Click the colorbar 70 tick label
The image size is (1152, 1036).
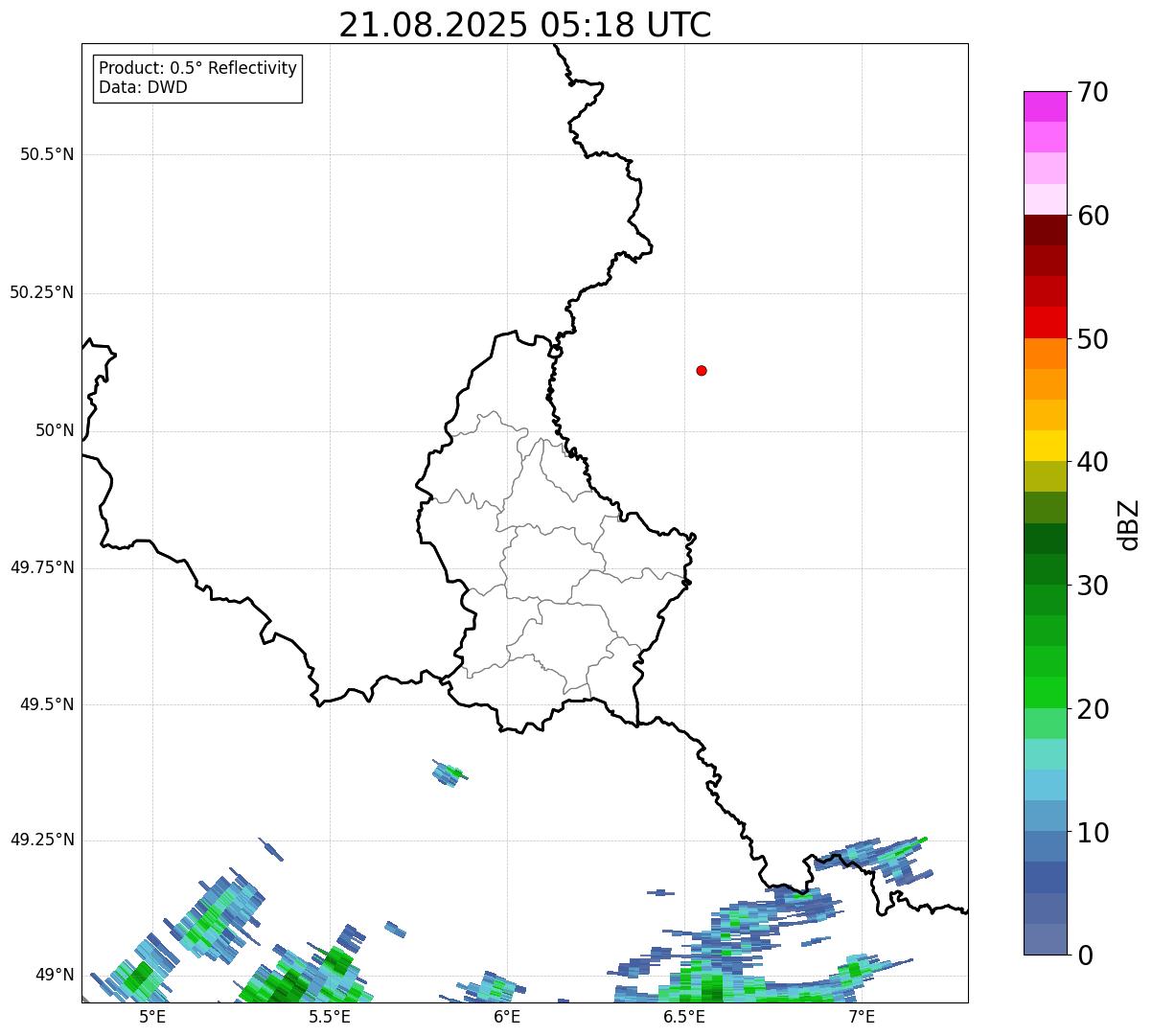tap(1093, 92)
